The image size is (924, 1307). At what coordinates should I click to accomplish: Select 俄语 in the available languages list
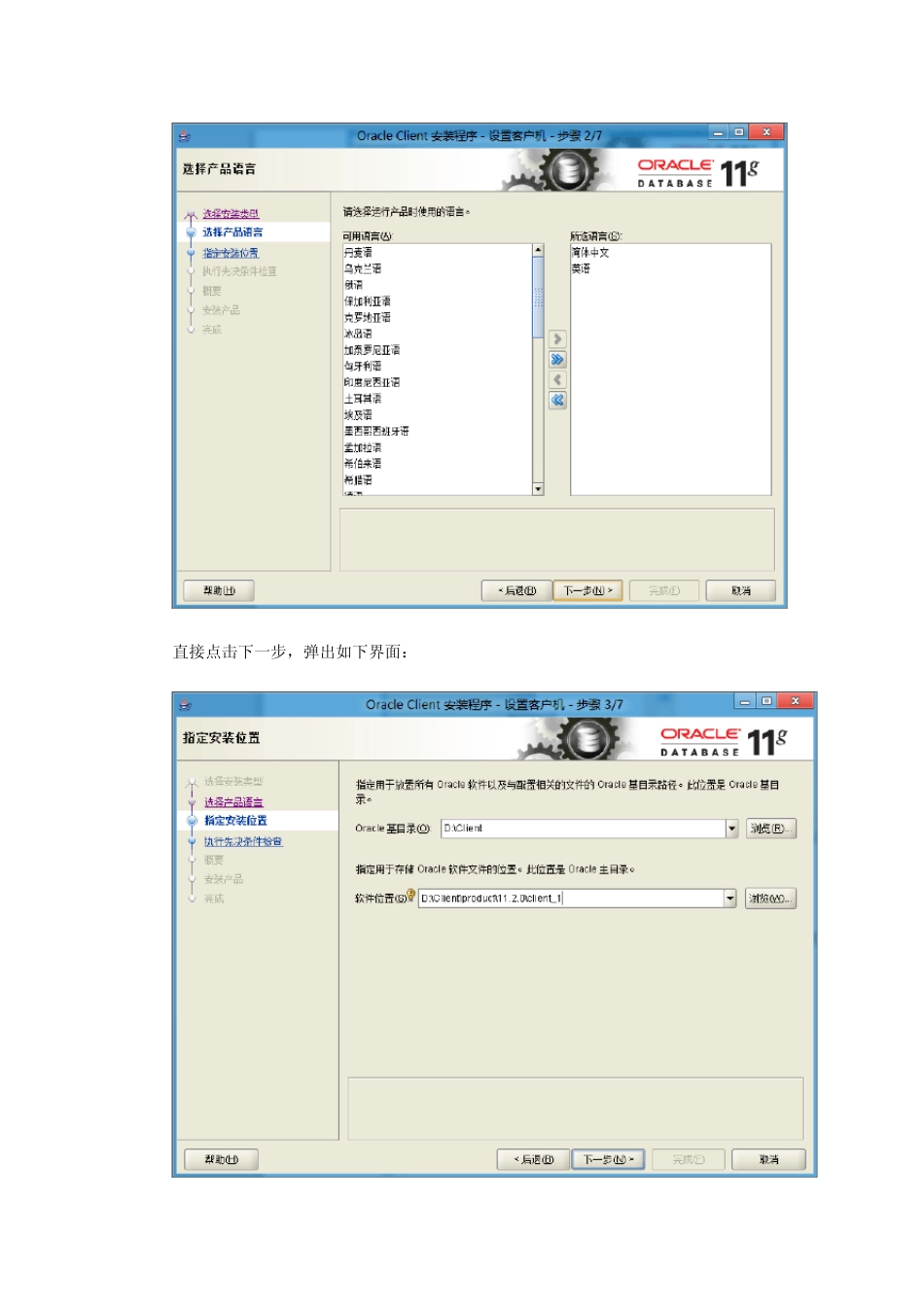point(353,285)
